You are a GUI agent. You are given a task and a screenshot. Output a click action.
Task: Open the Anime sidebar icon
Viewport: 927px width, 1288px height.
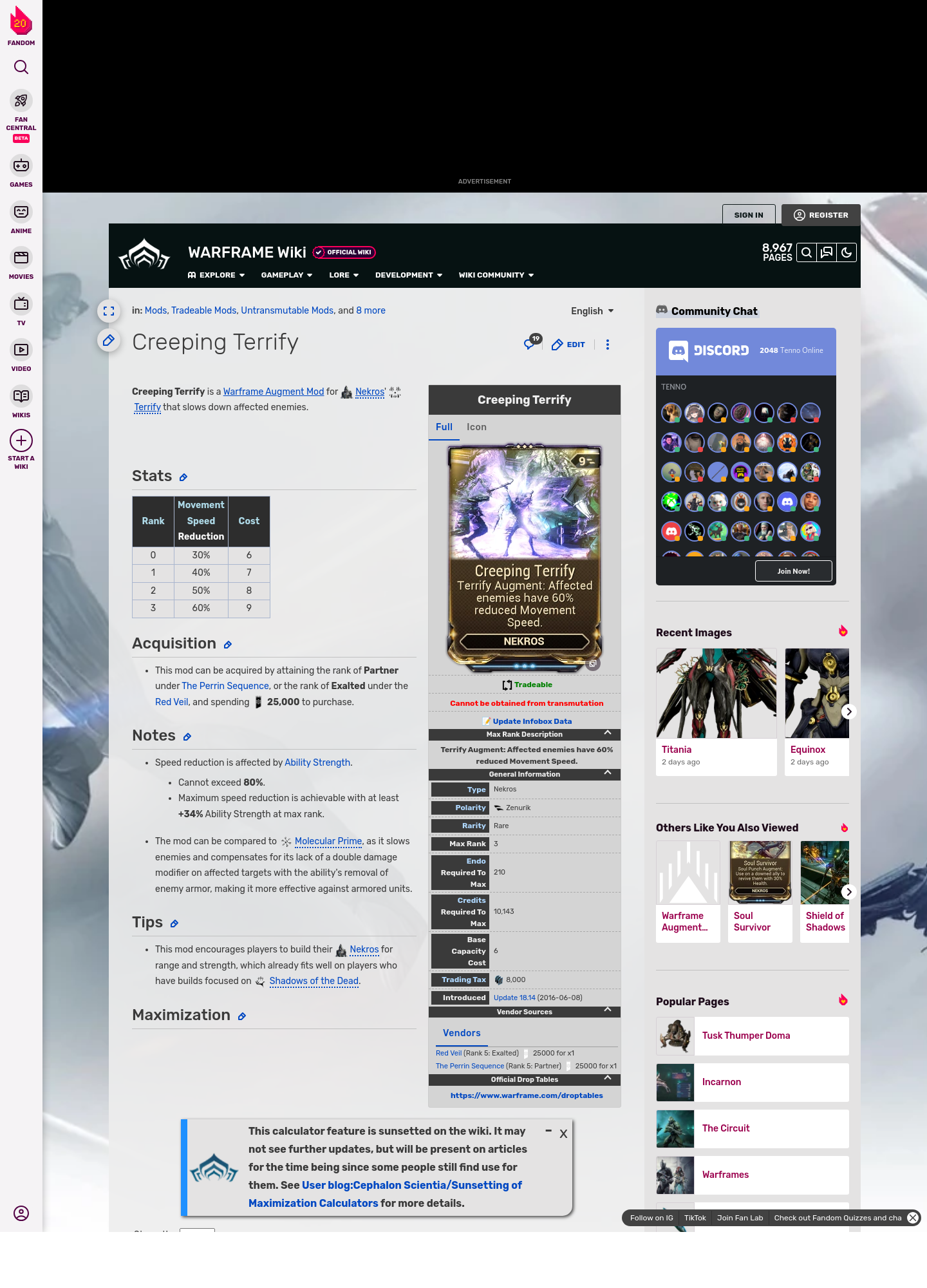coord(21,212)
